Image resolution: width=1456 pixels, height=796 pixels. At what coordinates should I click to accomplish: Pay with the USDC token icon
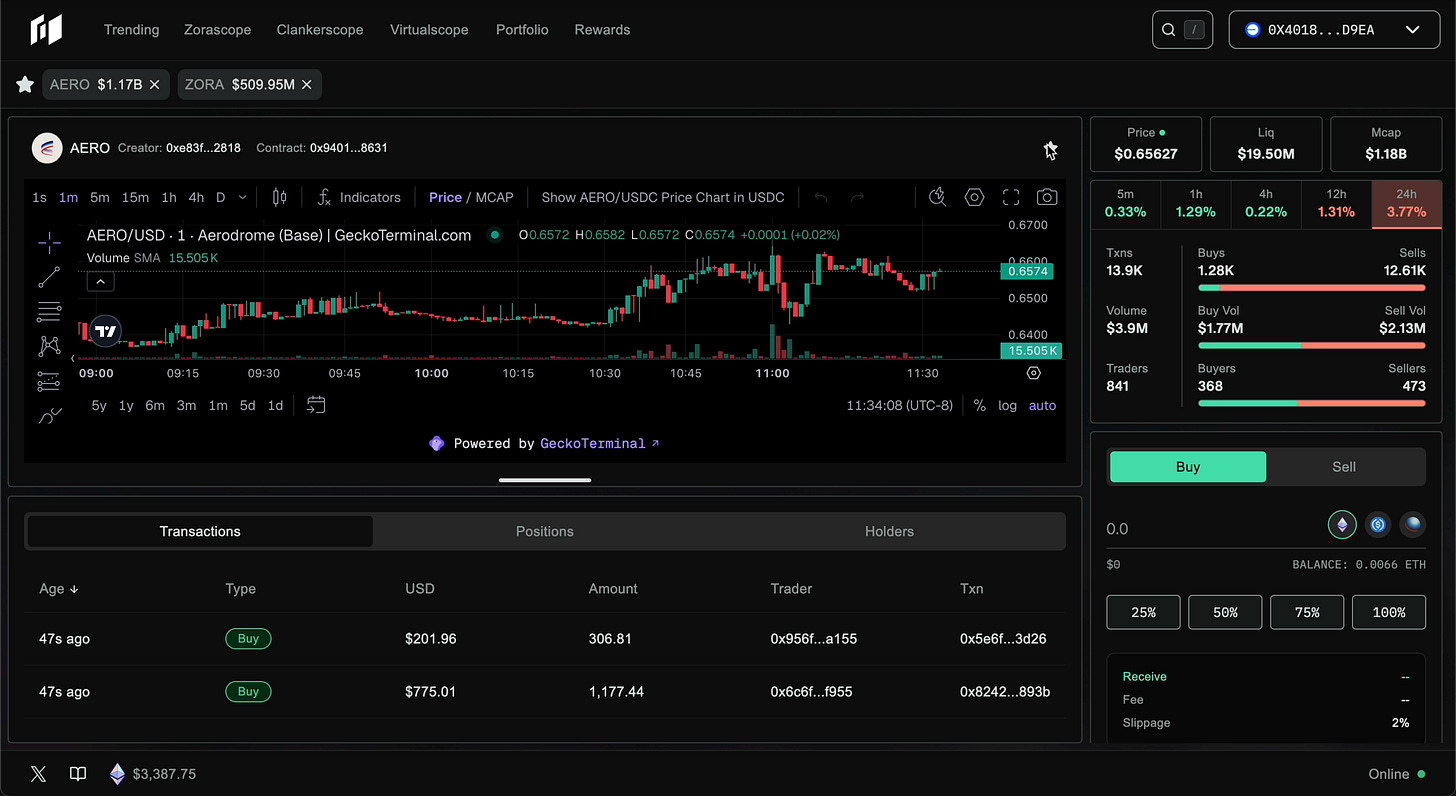pyautogui.click(x=1378, y=524)
